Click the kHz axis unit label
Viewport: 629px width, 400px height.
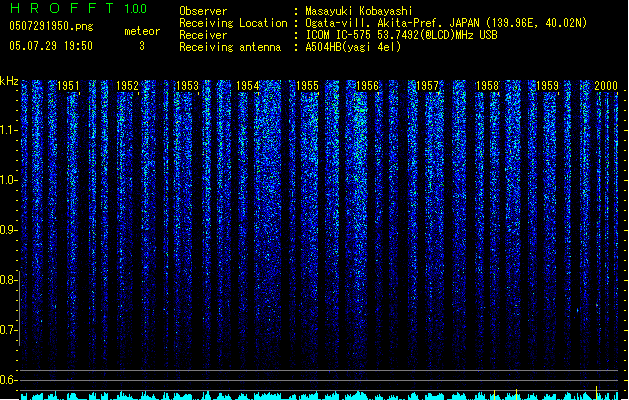(x=9, y=81)
